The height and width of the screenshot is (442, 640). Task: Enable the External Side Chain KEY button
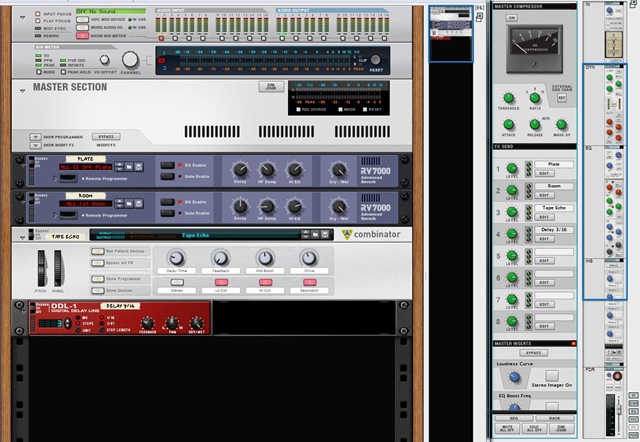562,98
